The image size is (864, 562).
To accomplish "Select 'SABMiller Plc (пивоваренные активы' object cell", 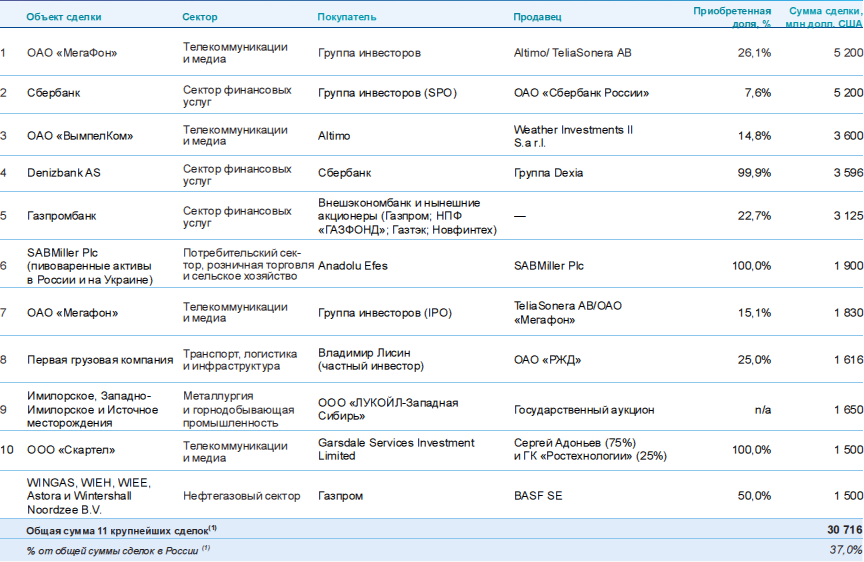I will click(x=90, y=266).
